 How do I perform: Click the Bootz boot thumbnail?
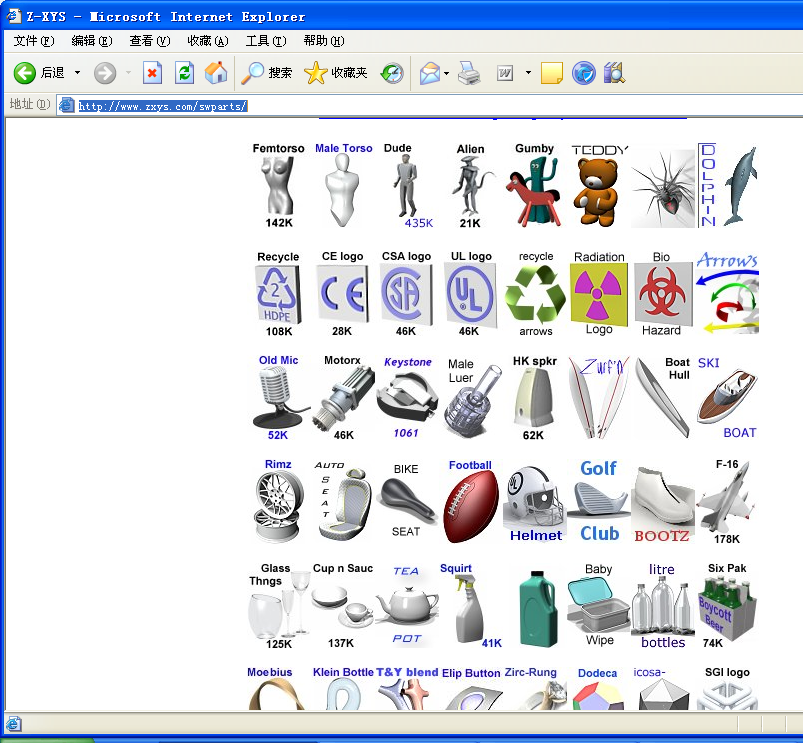662,497
